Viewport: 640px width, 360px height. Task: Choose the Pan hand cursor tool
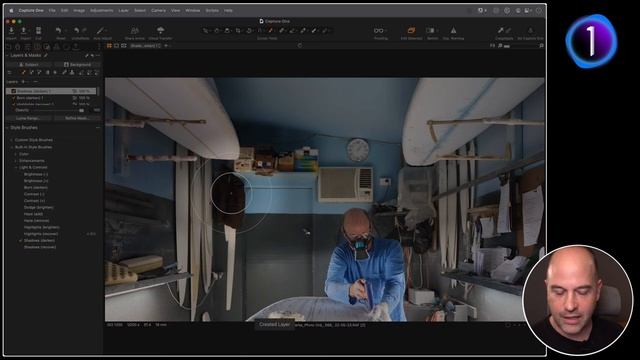coord(217,31)
